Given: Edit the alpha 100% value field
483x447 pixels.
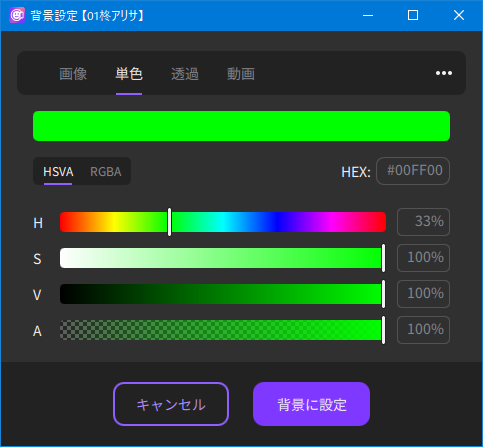Looking at the screenshot, I should 423,330.
